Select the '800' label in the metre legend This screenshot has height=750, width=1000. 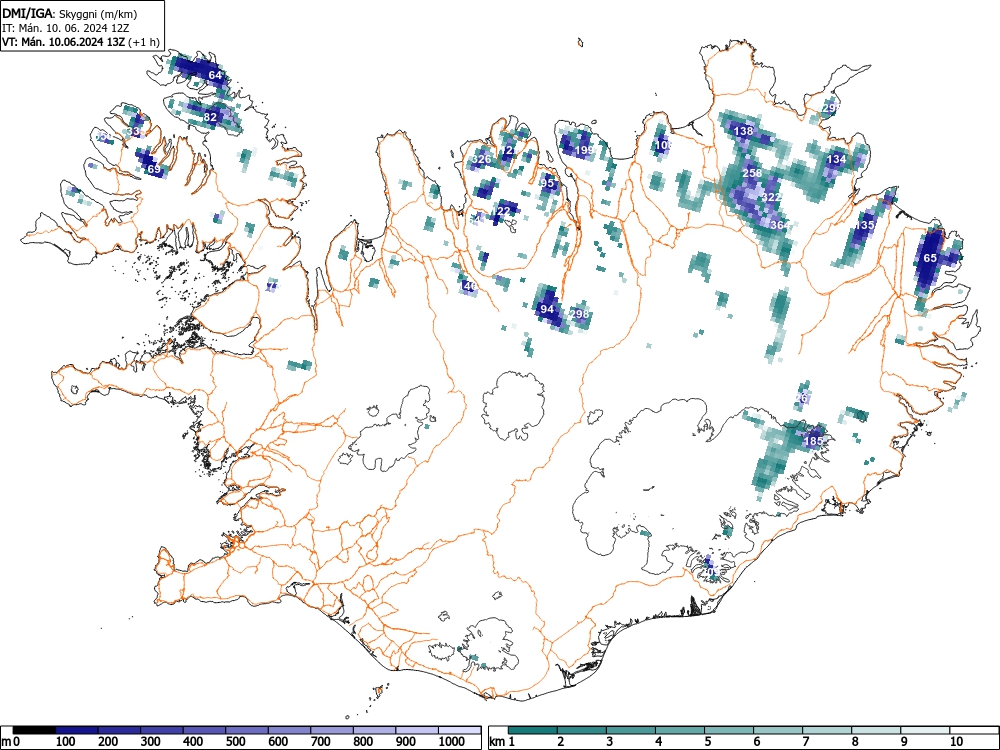(x=363, y=742)
